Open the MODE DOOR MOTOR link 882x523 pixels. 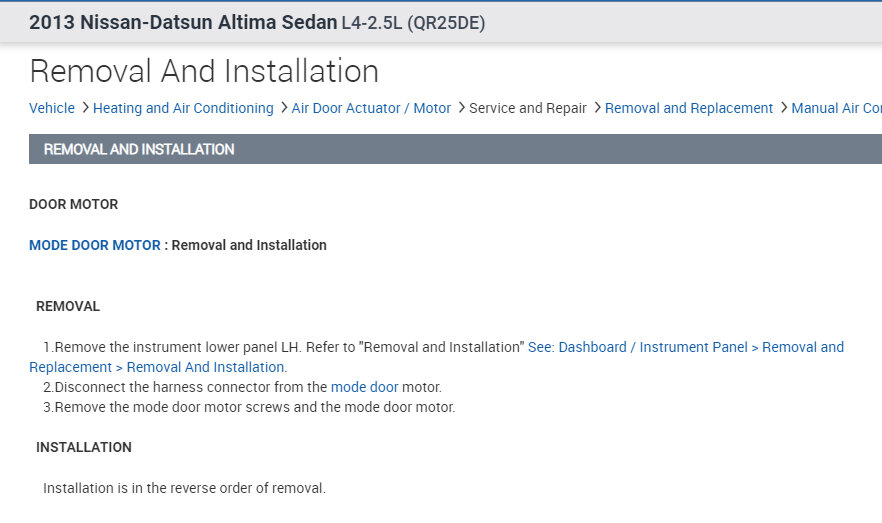coord(95,245)
